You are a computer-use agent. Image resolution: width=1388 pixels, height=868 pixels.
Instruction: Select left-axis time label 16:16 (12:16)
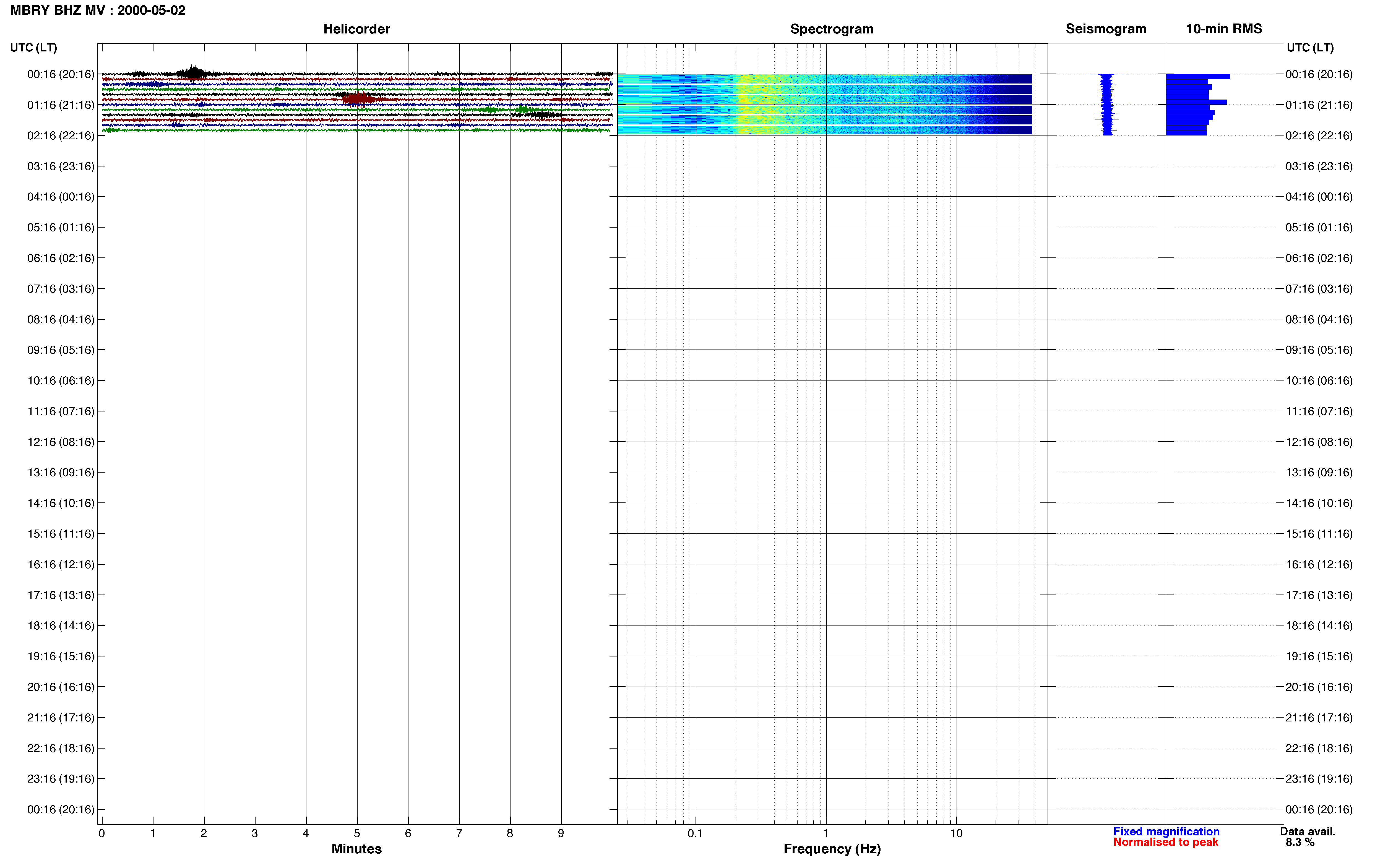[61, 564]
